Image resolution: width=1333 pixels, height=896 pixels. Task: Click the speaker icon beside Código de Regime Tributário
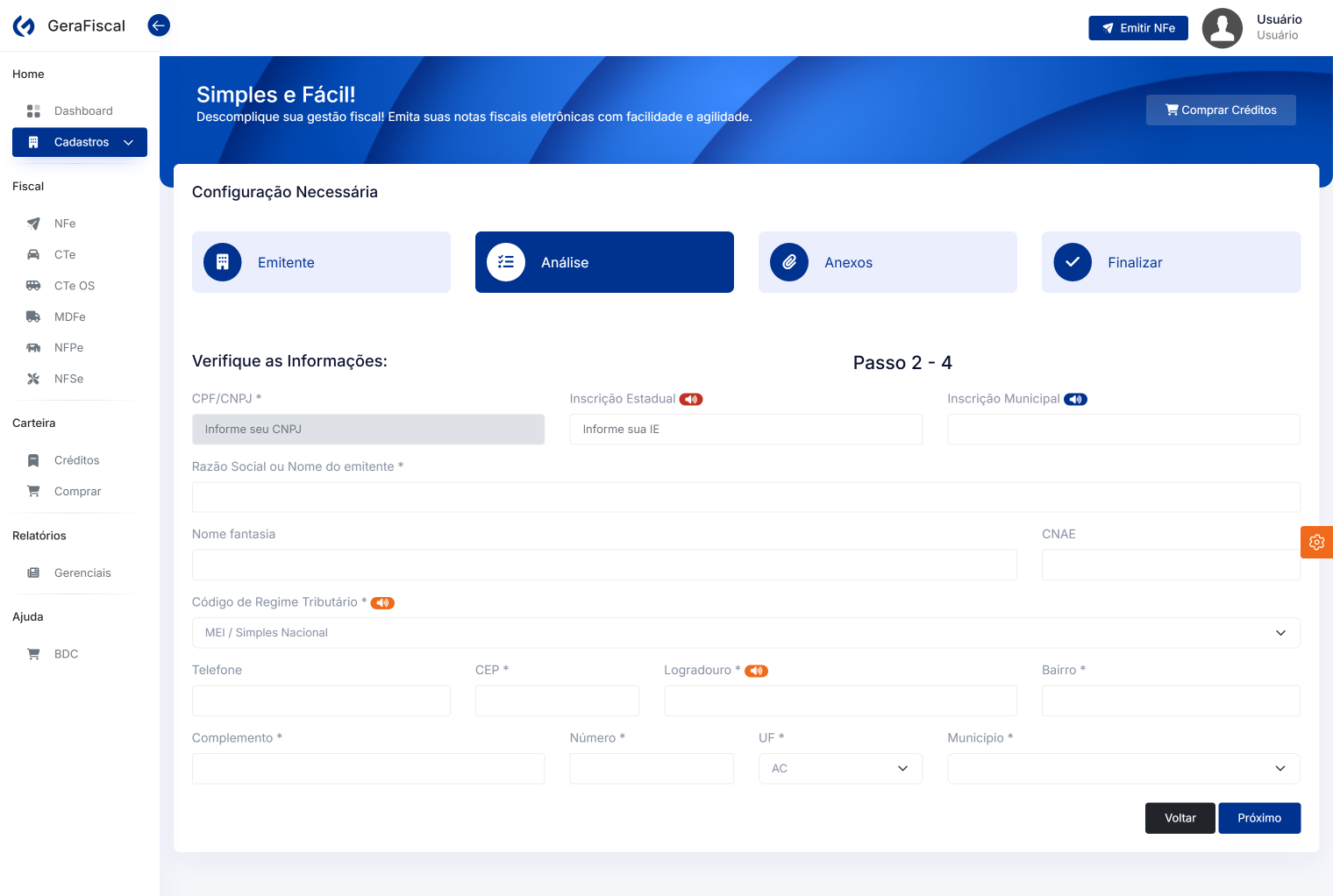382,603
